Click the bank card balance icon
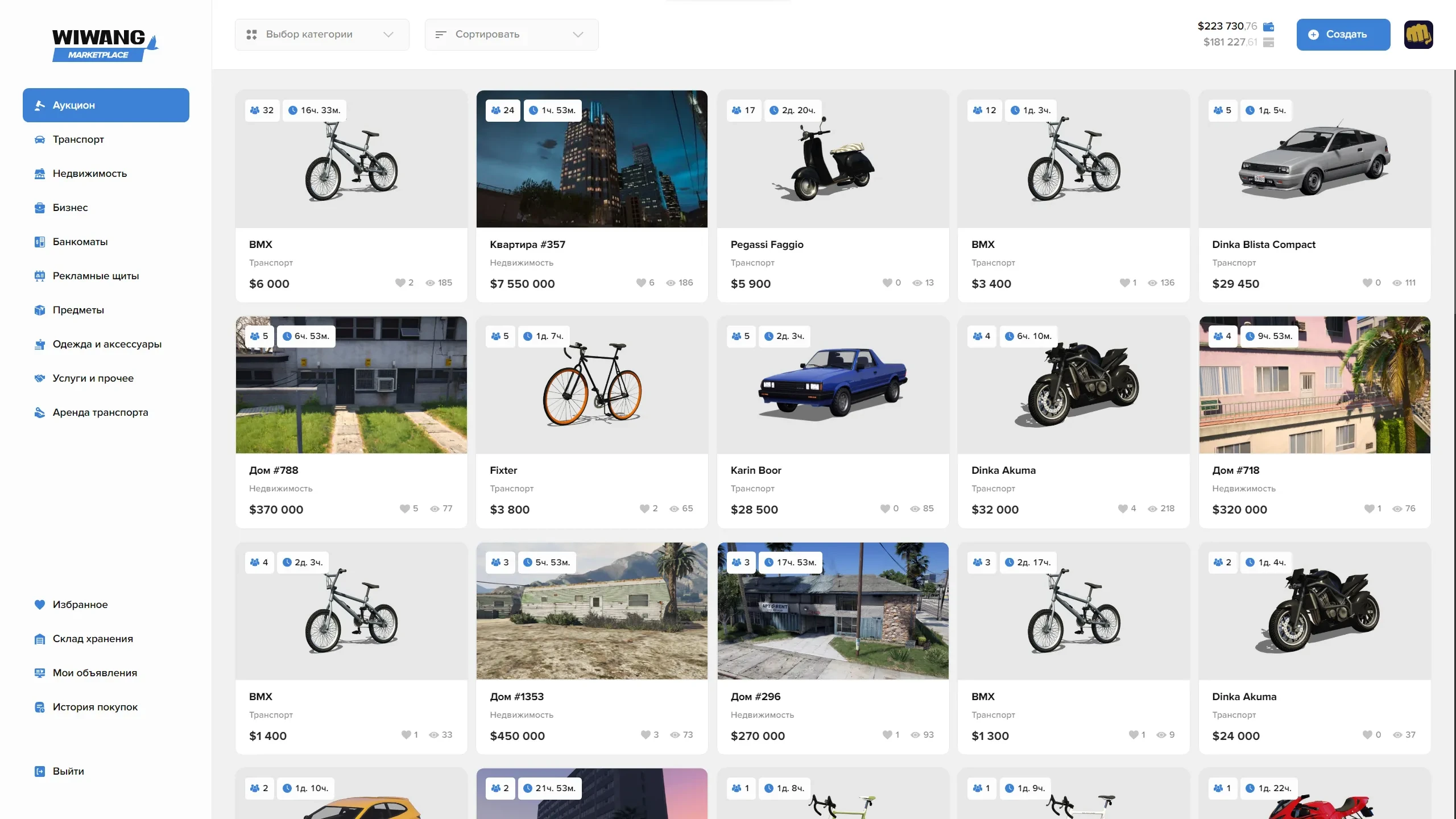The image size is (1456, 819). 1268,42
